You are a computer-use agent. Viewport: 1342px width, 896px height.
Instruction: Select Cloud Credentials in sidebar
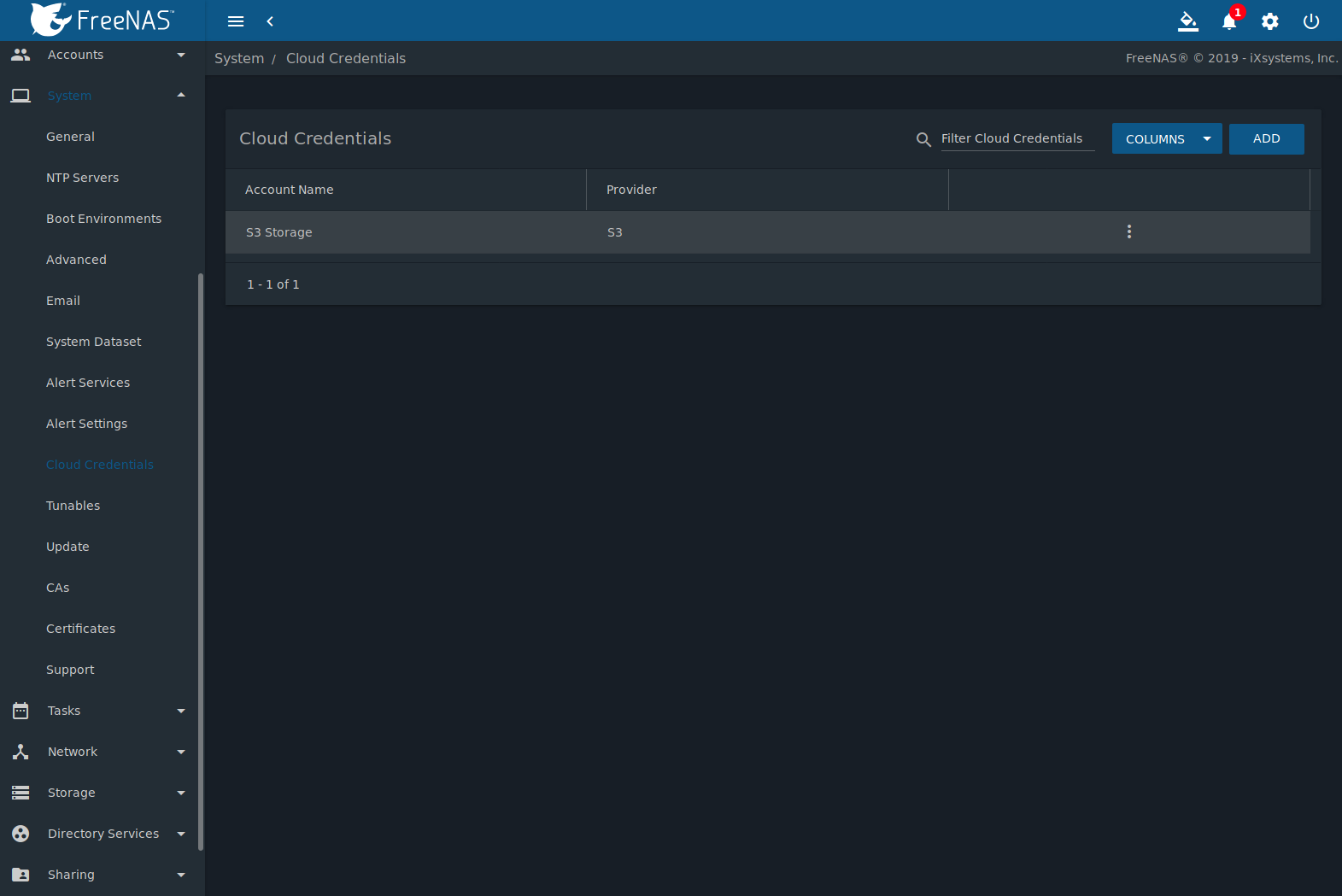[x=100, y=465]
